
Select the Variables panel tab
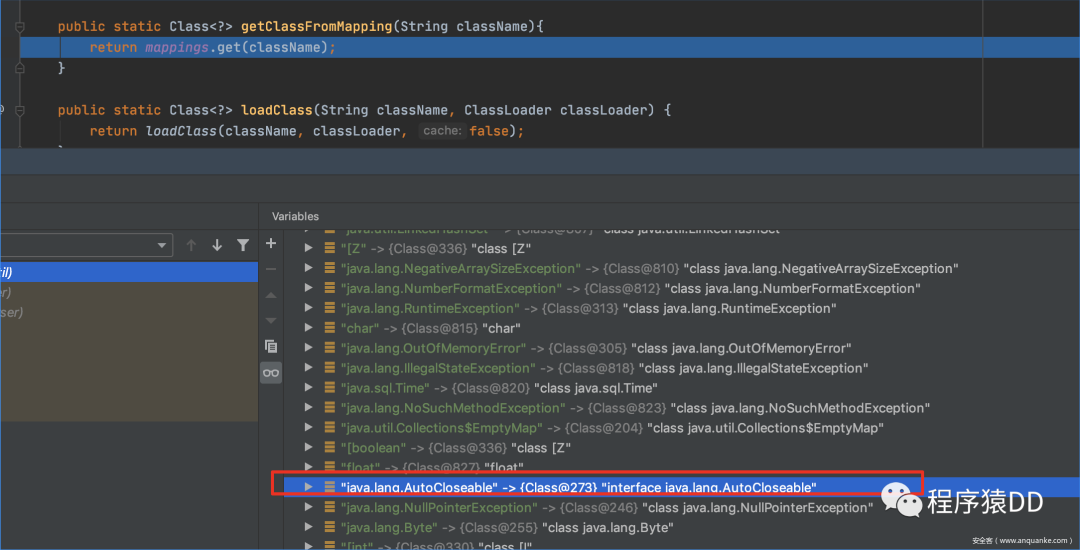tap(295, 216)
